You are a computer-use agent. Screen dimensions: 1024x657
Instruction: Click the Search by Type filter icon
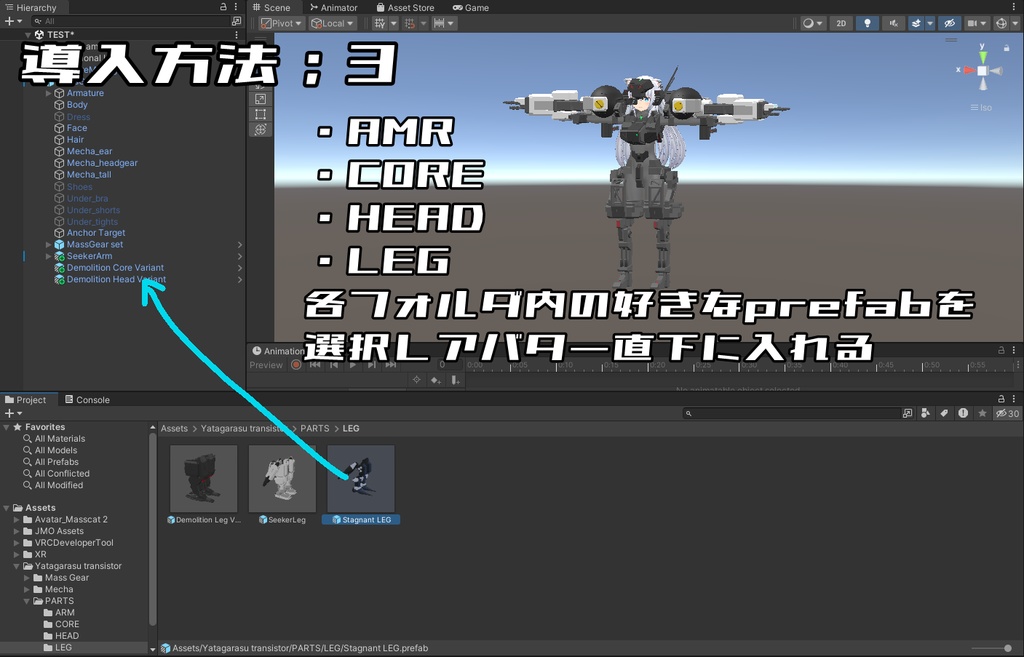[925, 413]
